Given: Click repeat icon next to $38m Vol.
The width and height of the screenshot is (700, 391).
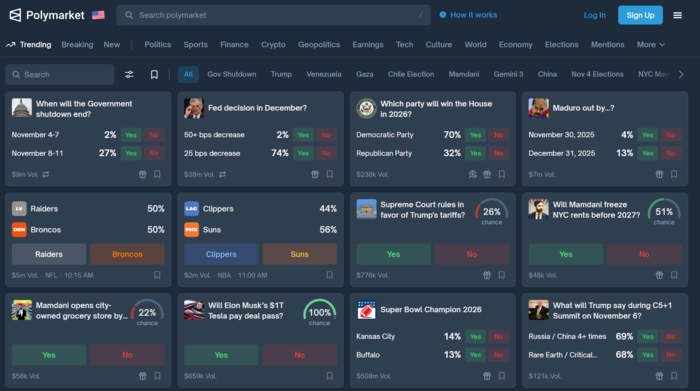Looking at the screenshot, I should click(x=222, y=175).
